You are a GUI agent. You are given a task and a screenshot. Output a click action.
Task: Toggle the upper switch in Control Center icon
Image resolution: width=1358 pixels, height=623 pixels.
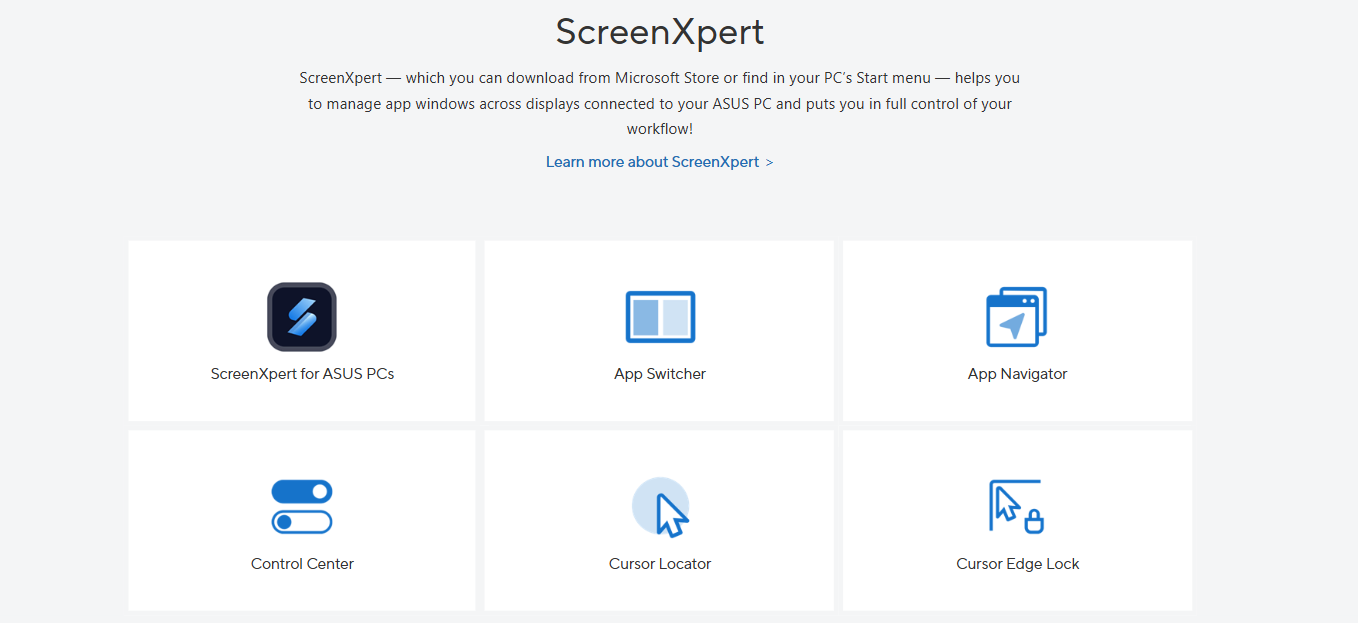tap(302, 492)
